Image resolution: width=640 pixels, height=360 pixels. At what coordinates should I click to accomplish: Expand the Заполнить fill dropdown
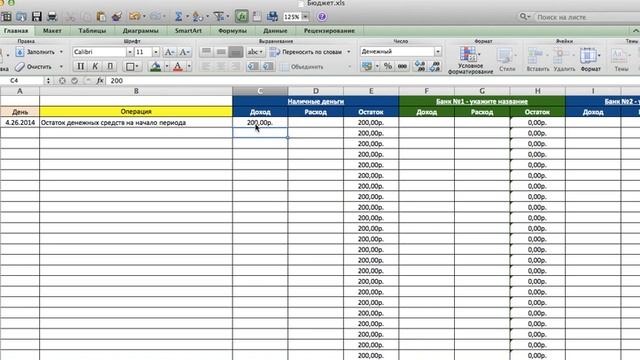(61, 52)
